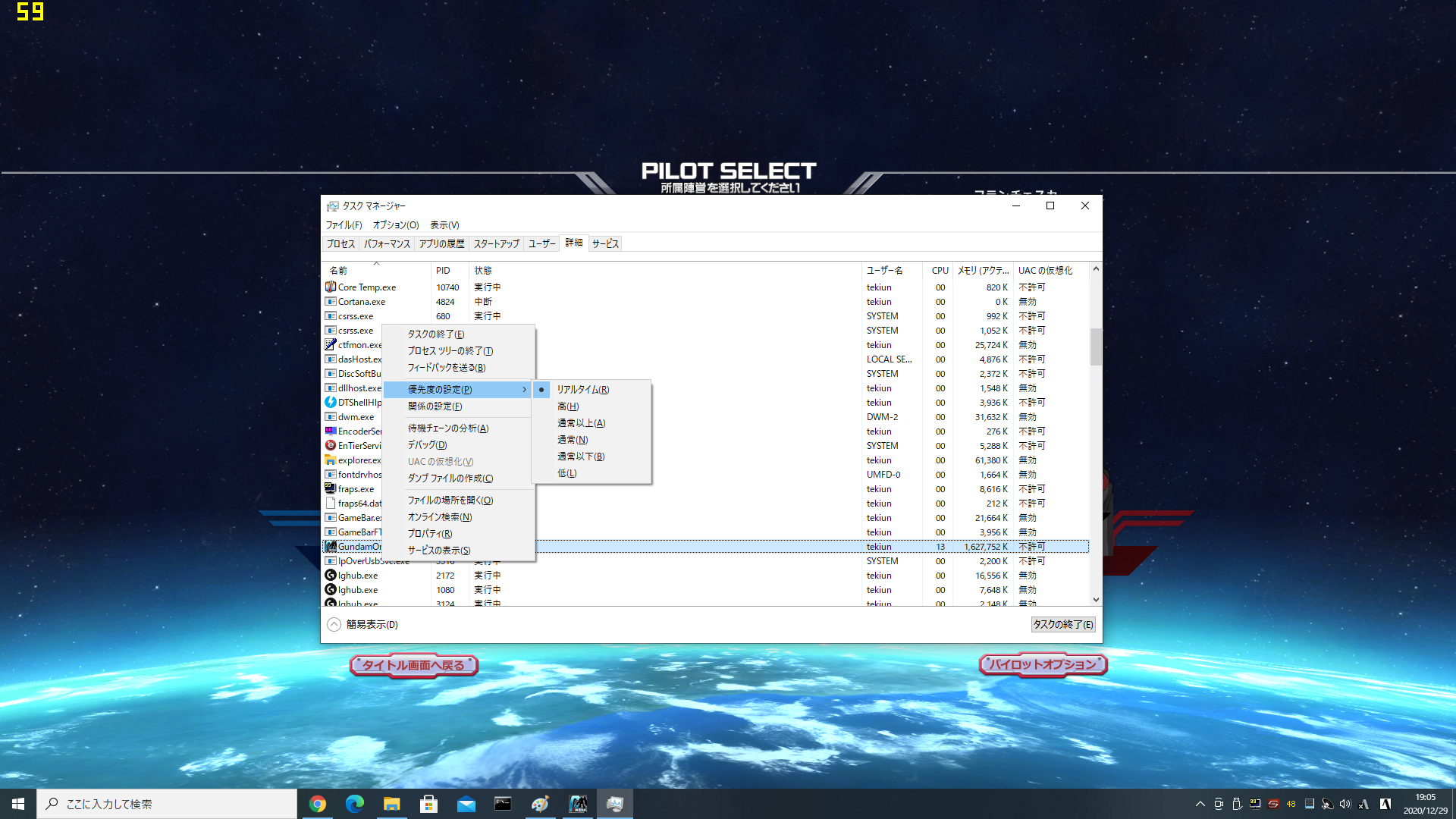1456x819 pixels.
Task: Show hidden system tray icons chevron
Action: pos(1200,804)
